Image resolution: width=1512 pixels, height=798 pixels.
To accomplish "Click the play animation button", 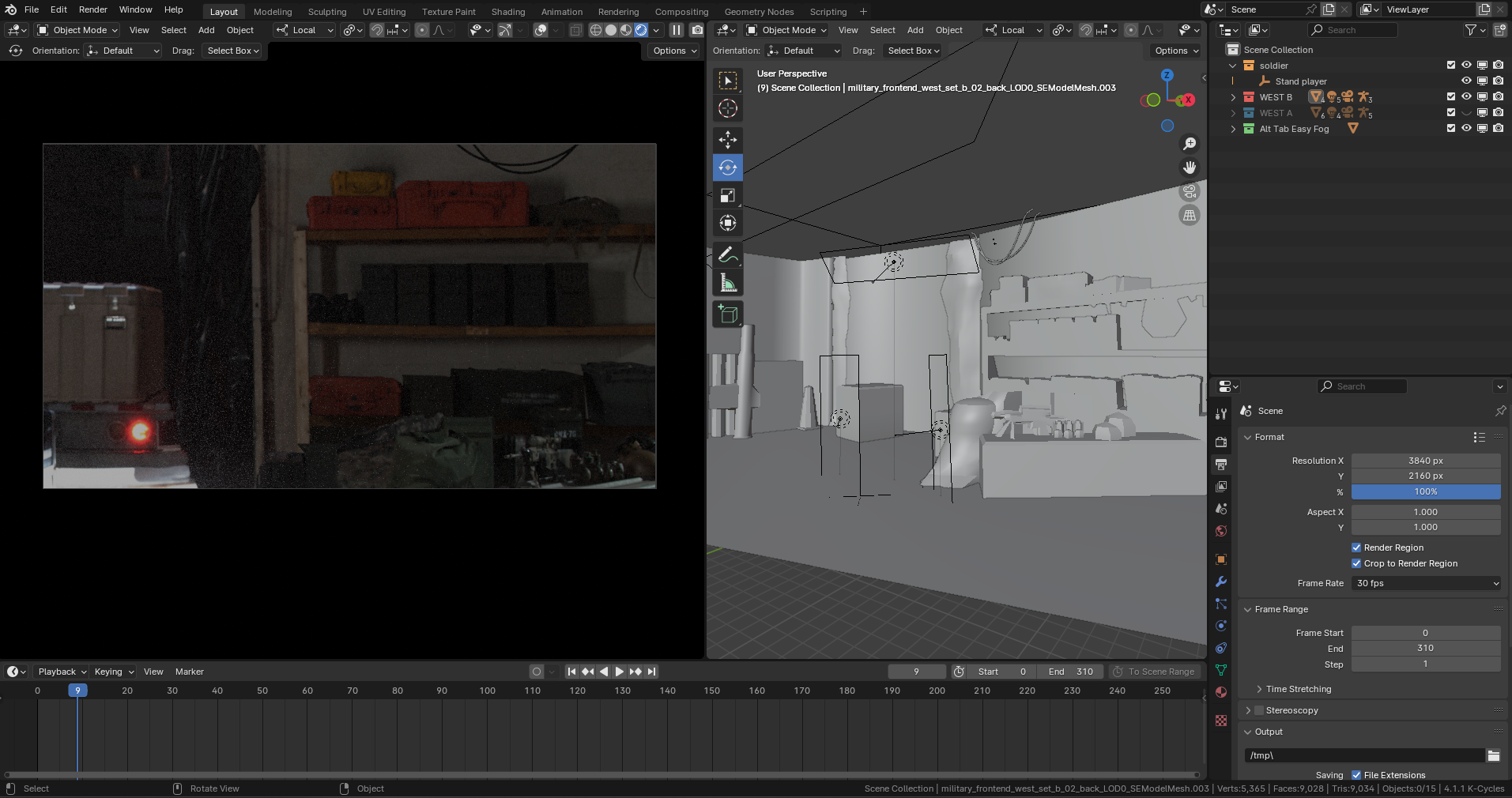I will [620, 672].
